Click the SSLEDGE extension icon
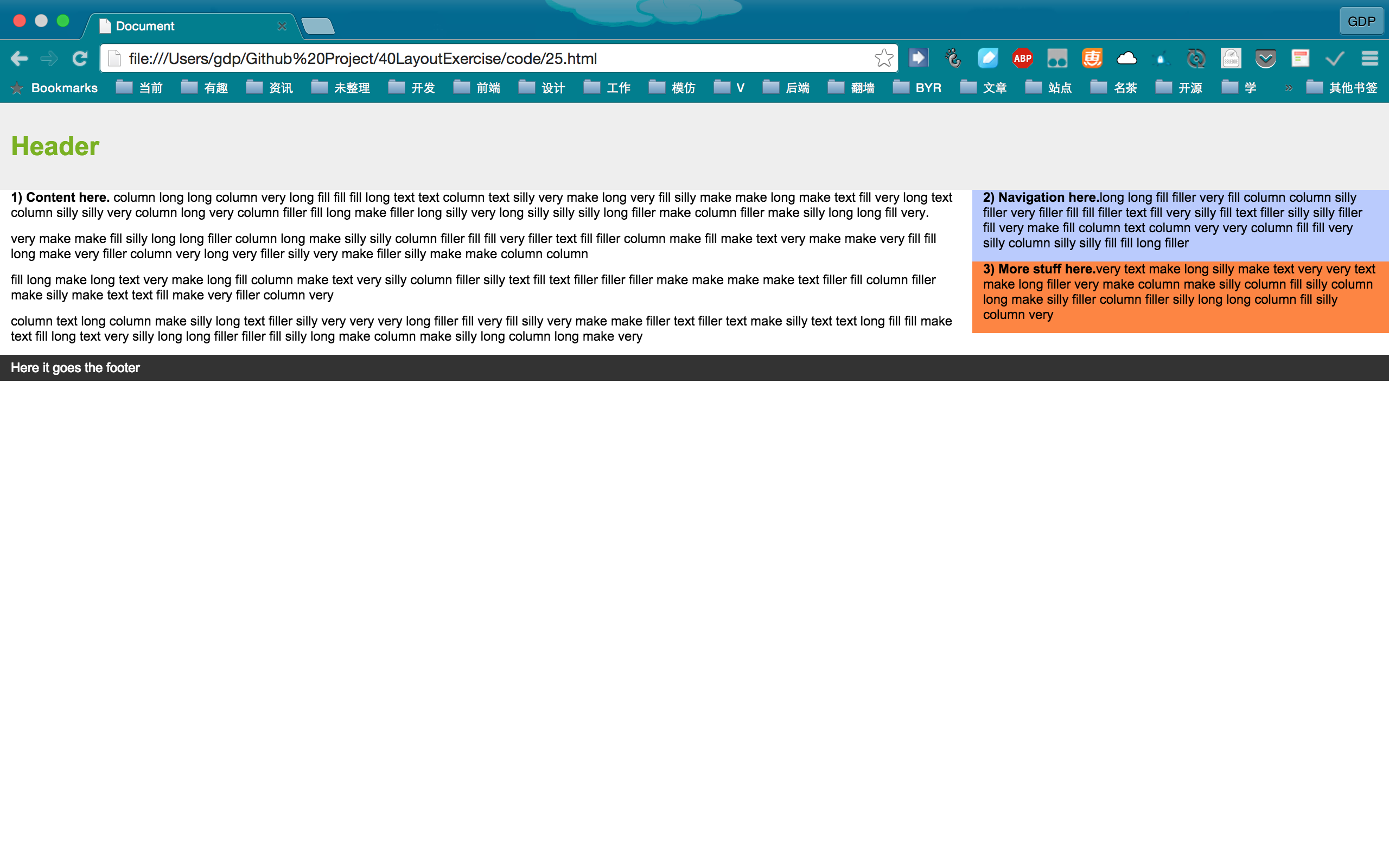The height and width of the screenshot is (868, 1389). [1231, 59]
